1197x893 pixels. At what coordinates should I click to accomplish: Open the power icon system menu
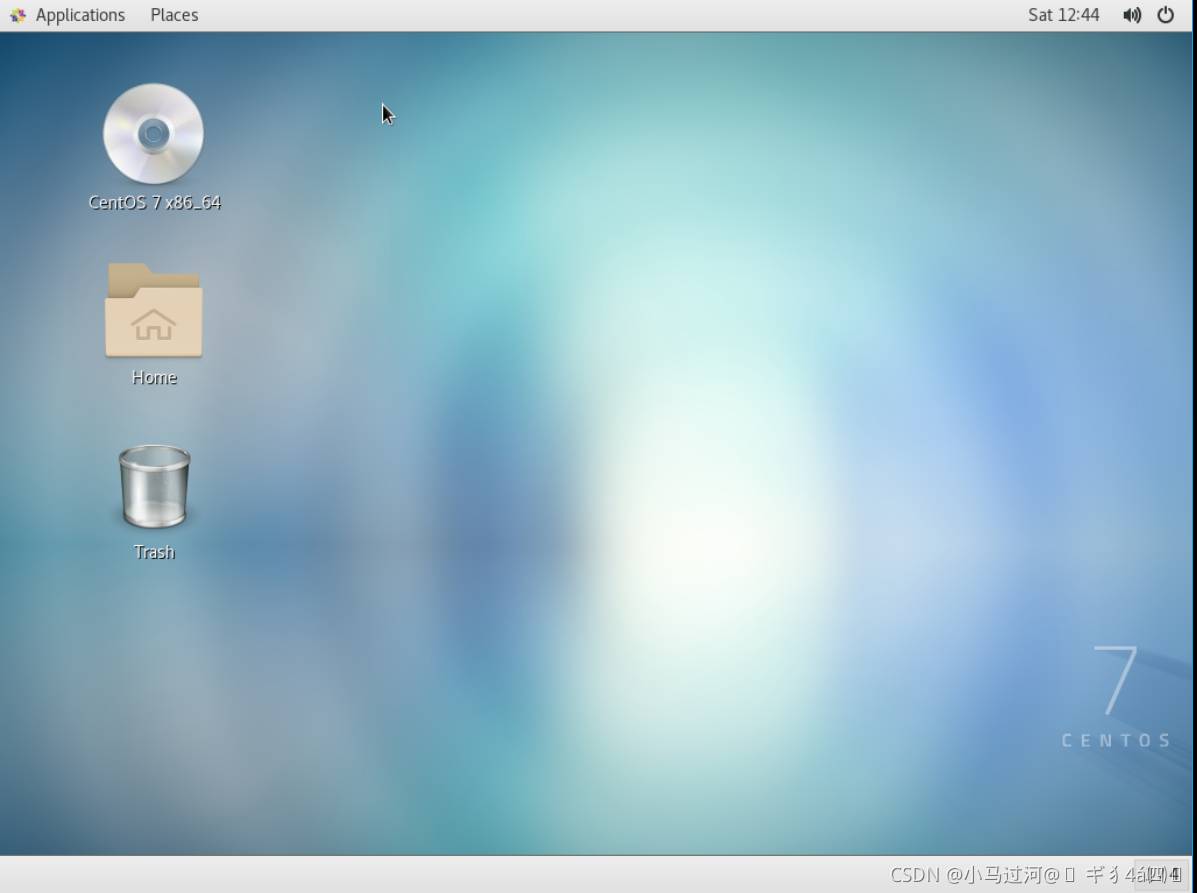(1165, 15)
